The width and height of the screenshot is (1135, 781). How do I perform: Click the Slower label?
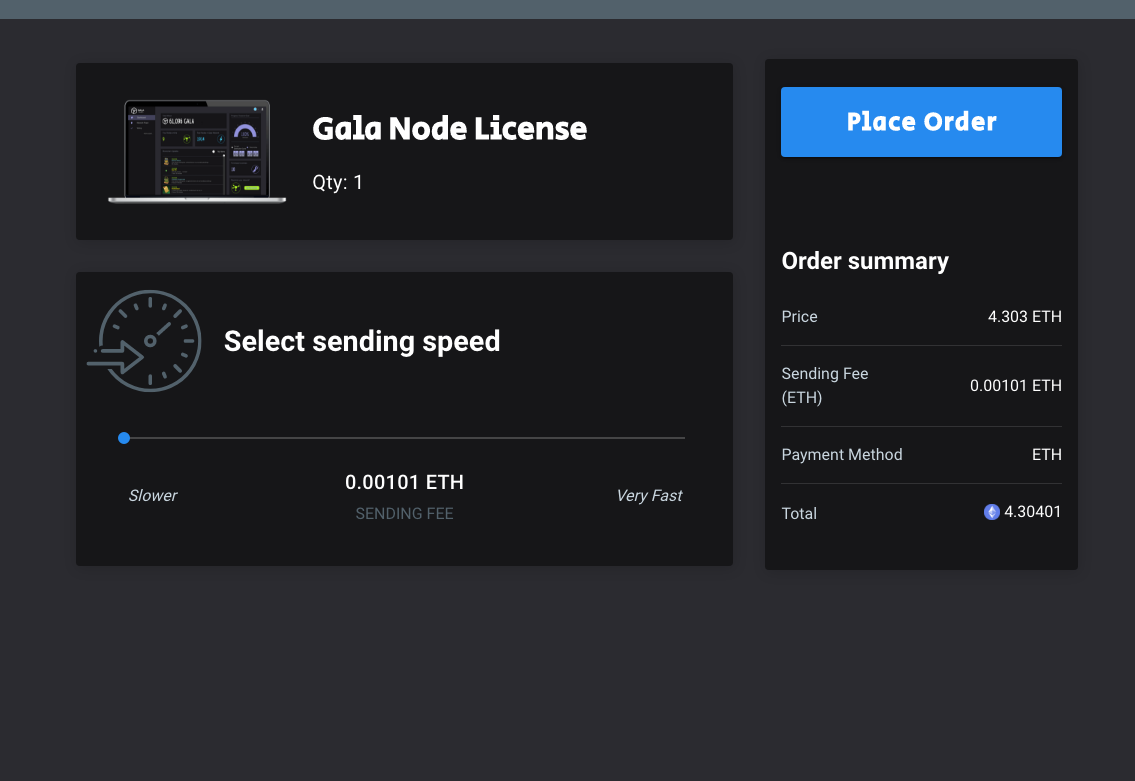coord(153,496)
